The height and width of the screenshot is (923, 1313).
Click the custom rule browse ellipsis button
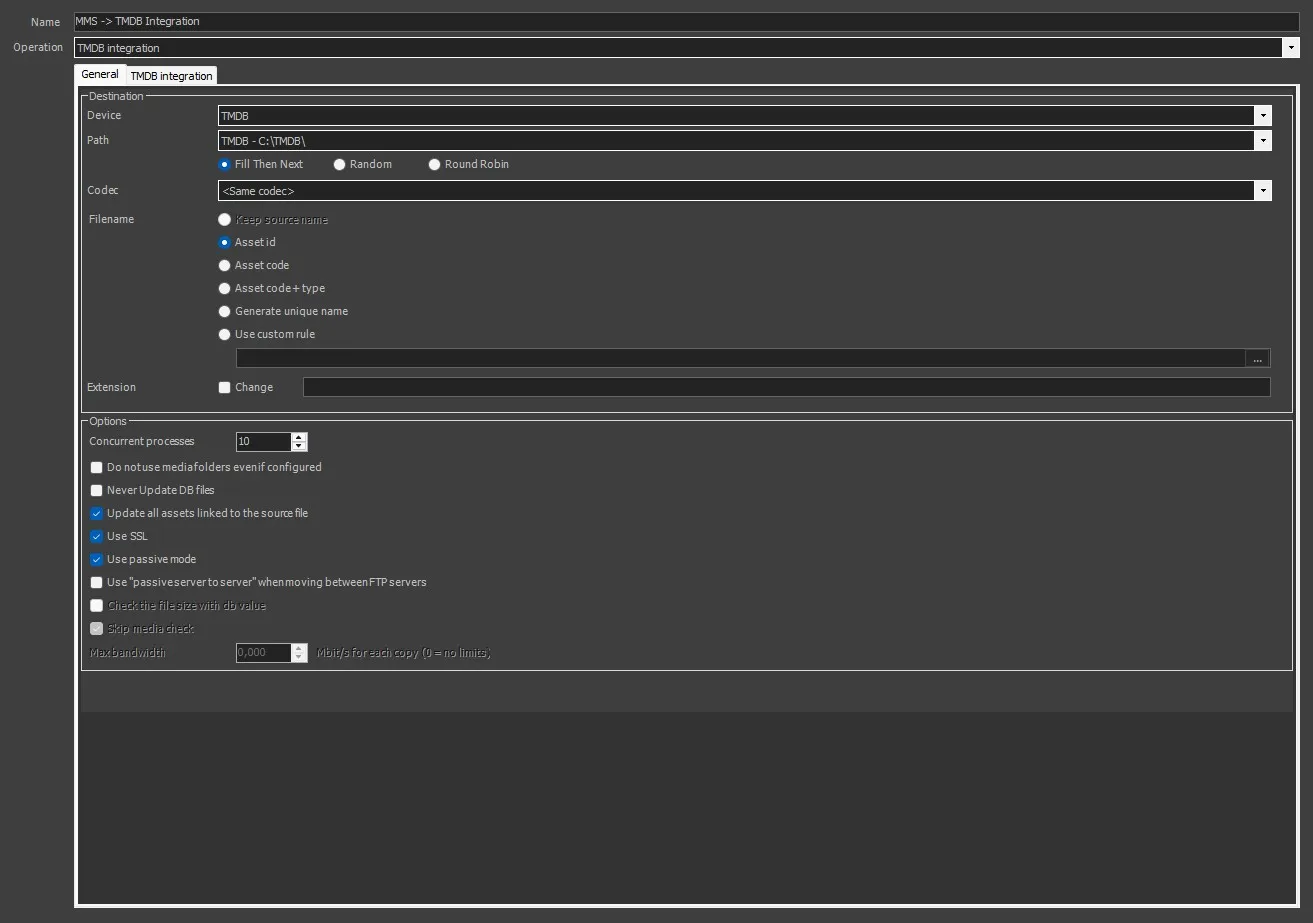1257,358
